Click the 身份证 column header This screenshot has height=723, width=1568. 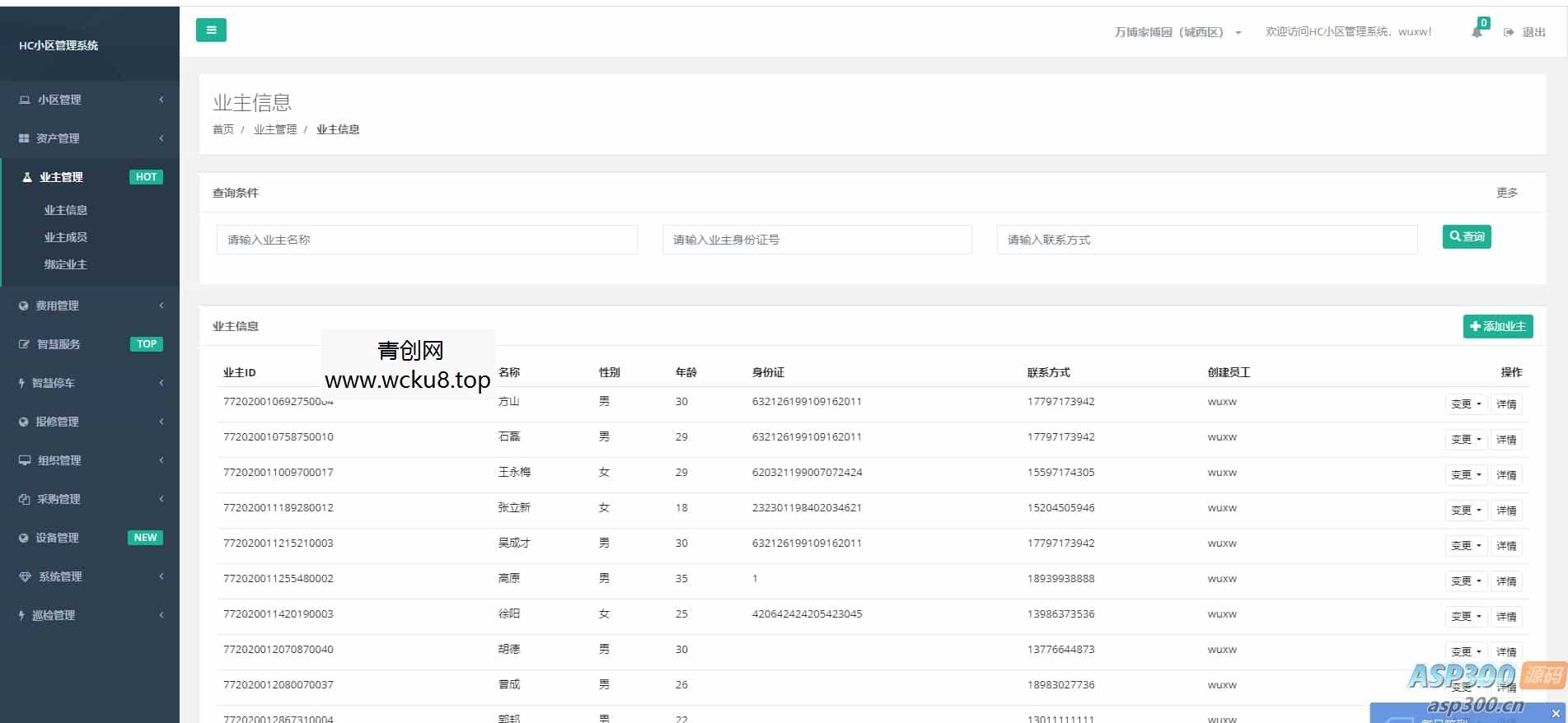(x=768, y=372)
